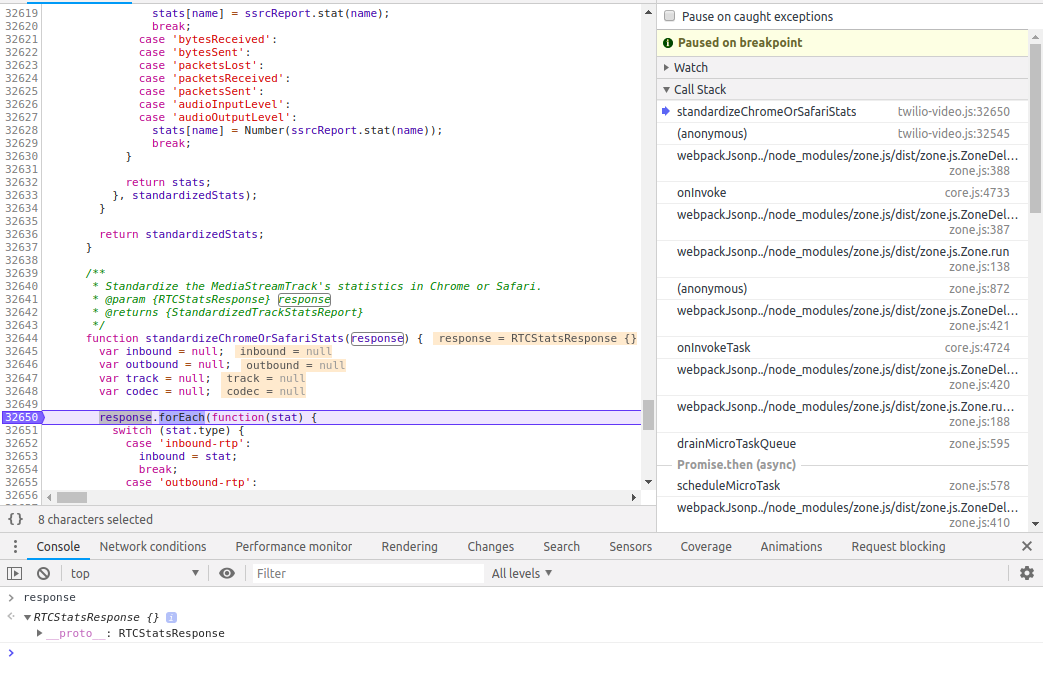Show console sidebar icon
This screenshot has width=1043, height=692.
pos(15,574)
